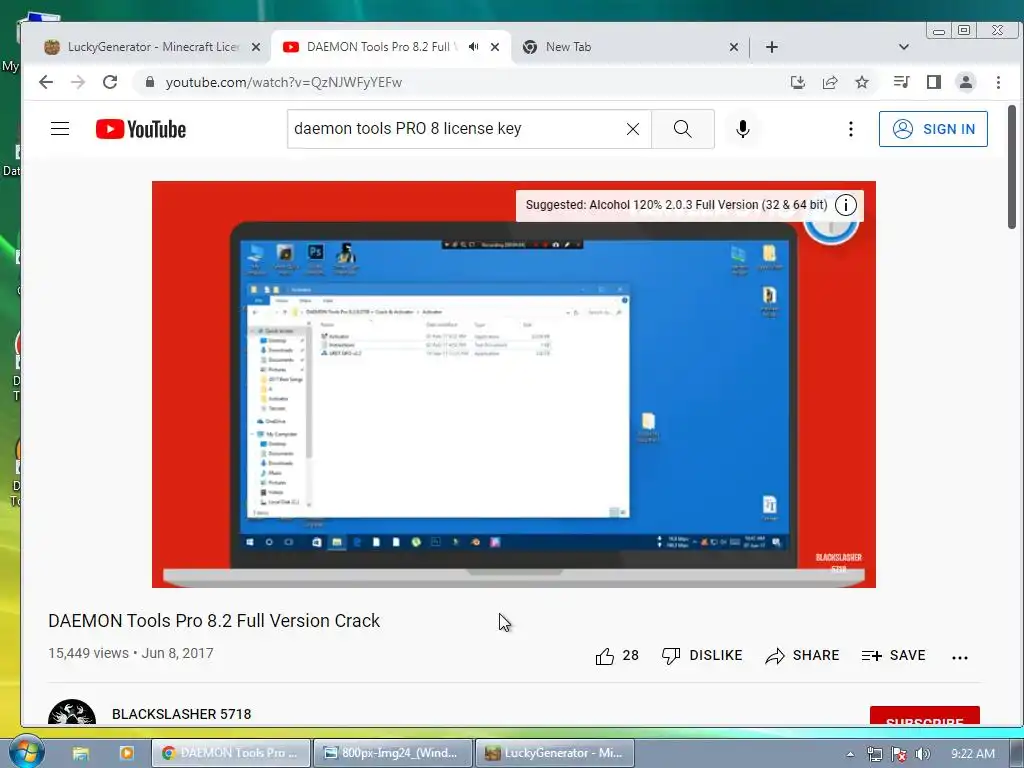Switch to LuckyGenerator taskbar window
Image resolution: width=1024 pixels, height=768 pixels.
point(554,753)
